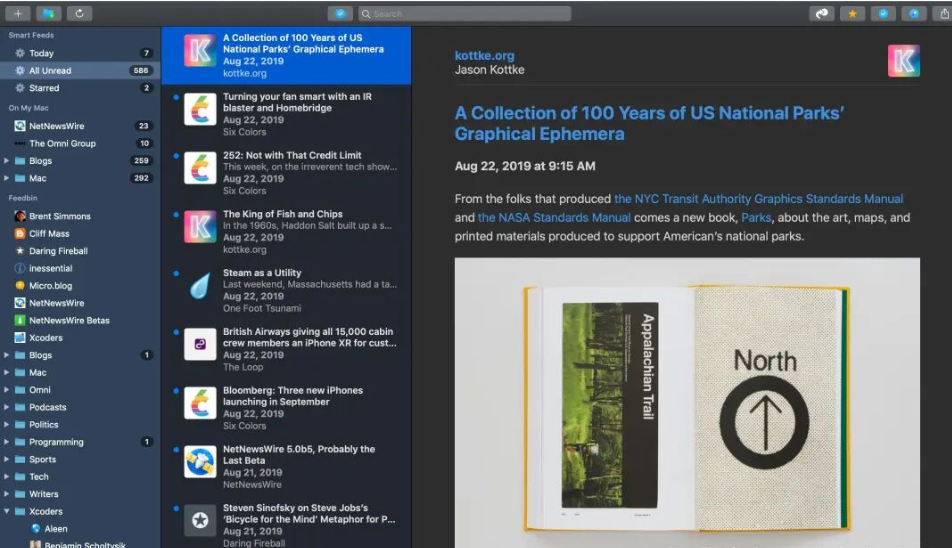Select the Today smart feed
952x548 pixels.
(x=80, y=53)
